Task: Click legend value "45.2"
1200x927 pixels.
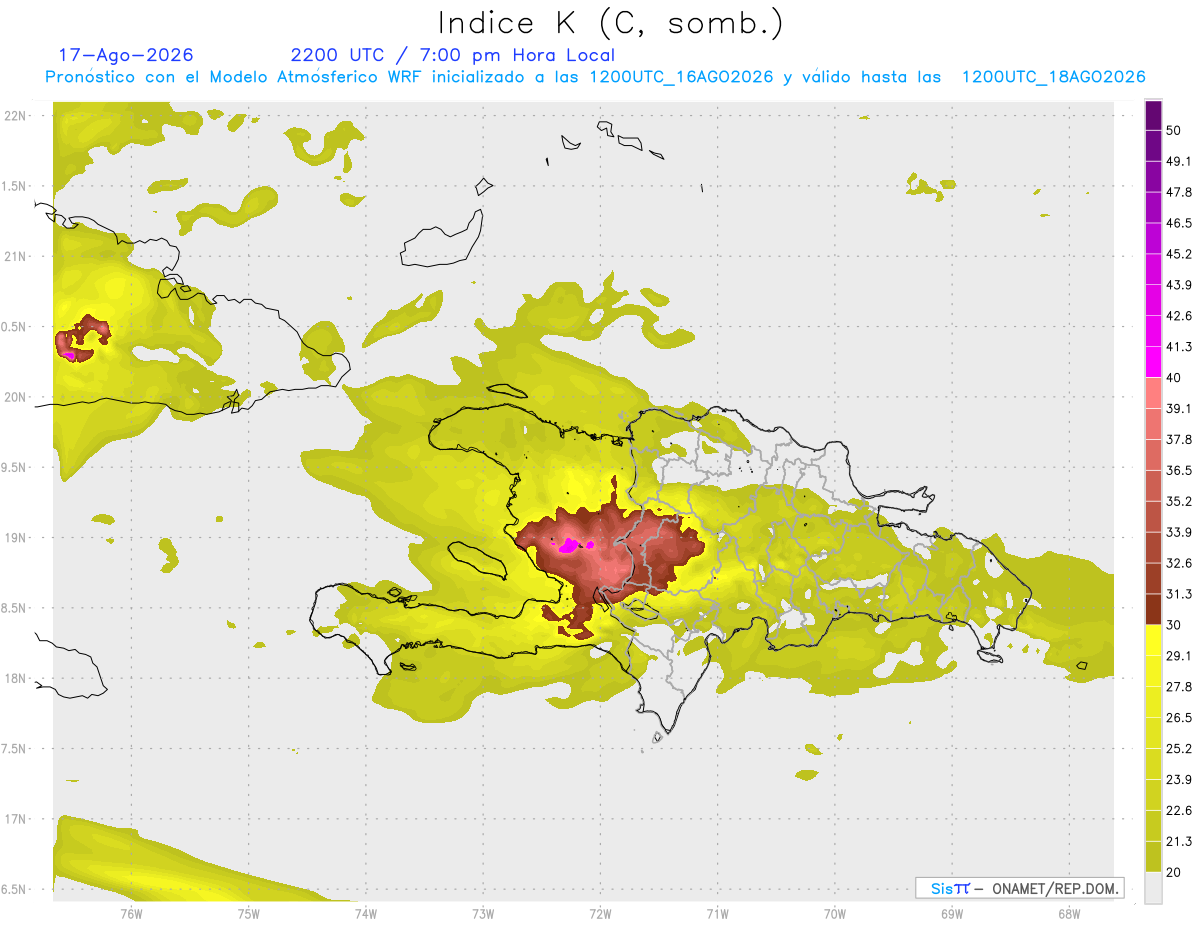Action: [1179, 254]
